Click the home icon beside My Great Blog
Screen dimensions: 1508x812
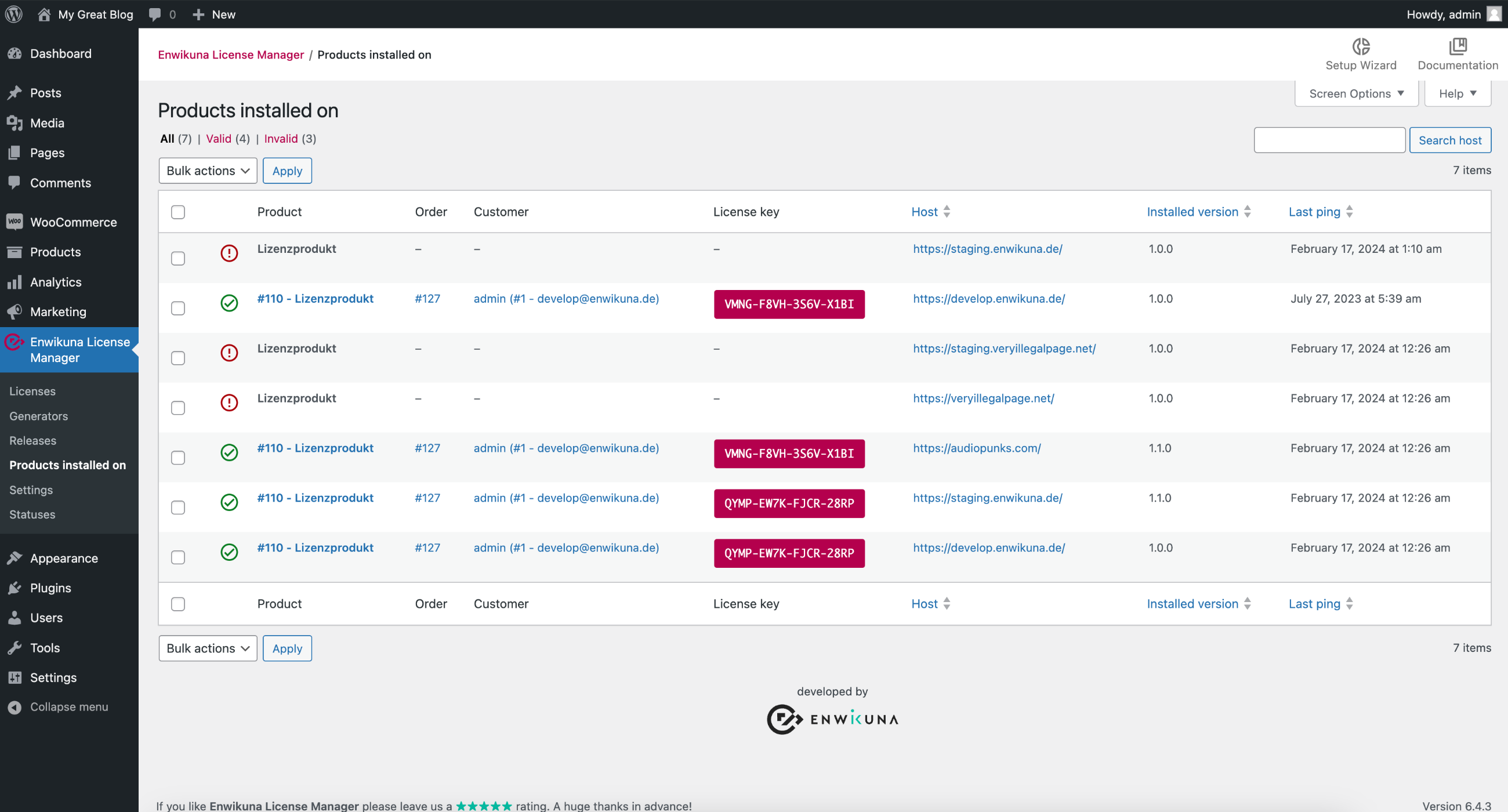click(44, 14)
